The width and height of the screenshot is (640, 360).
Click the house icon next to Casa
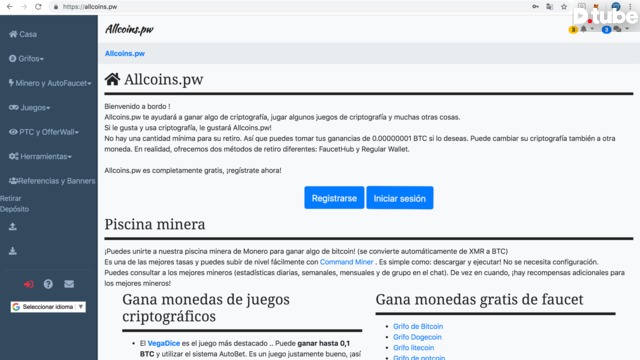click(x=13, y=34)
